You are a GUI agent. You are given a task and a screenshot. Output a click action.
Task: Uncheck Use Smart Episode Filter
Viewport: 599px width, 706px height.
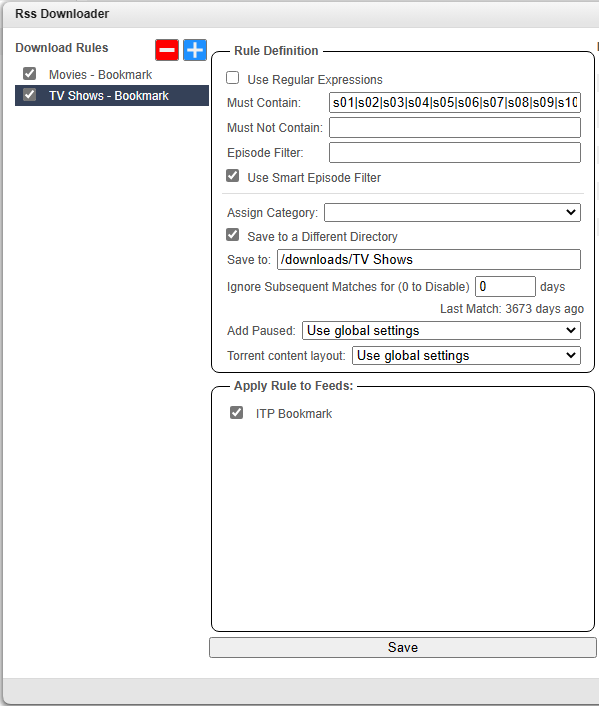[x=232, y=176]
